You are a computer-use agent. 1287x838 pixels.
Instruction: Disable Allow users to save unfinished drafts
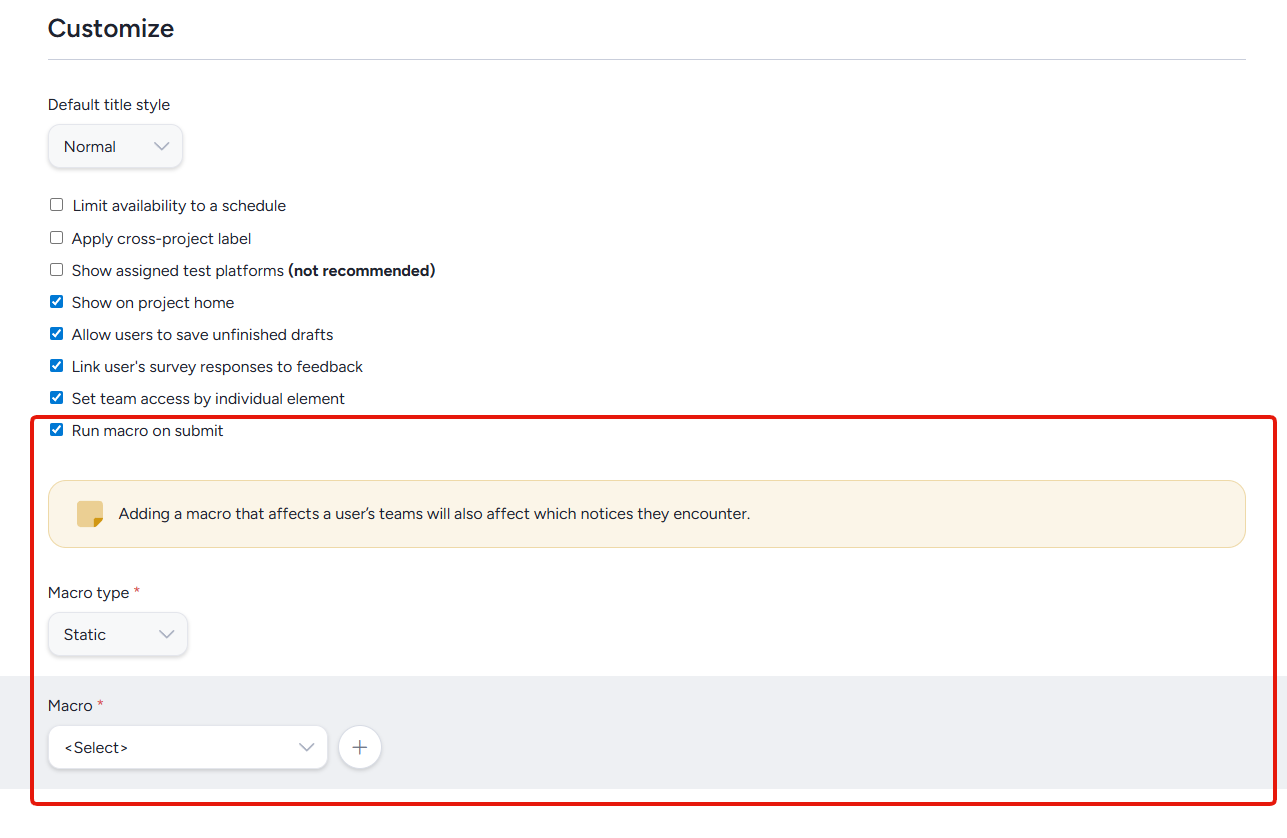click(x=57, y=334)
